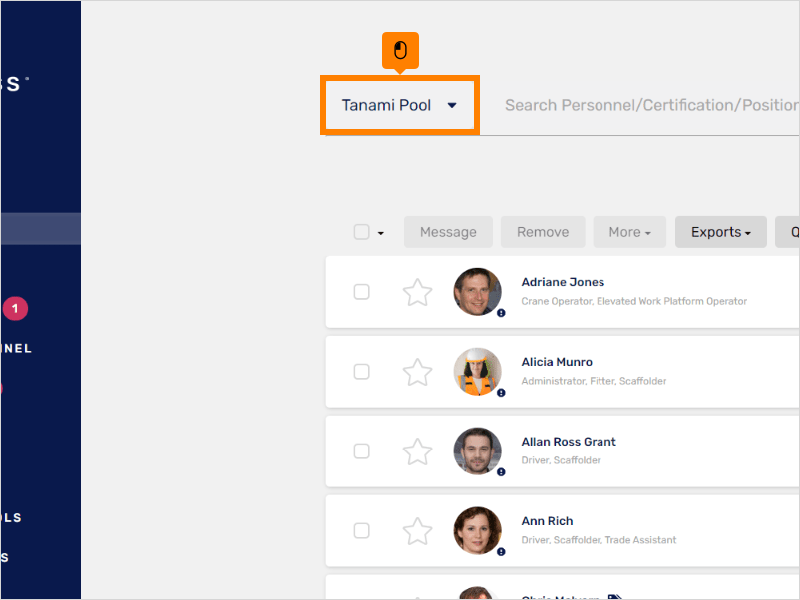
Task: Check the box next to Adriane Jones
Action: (361, 291)
